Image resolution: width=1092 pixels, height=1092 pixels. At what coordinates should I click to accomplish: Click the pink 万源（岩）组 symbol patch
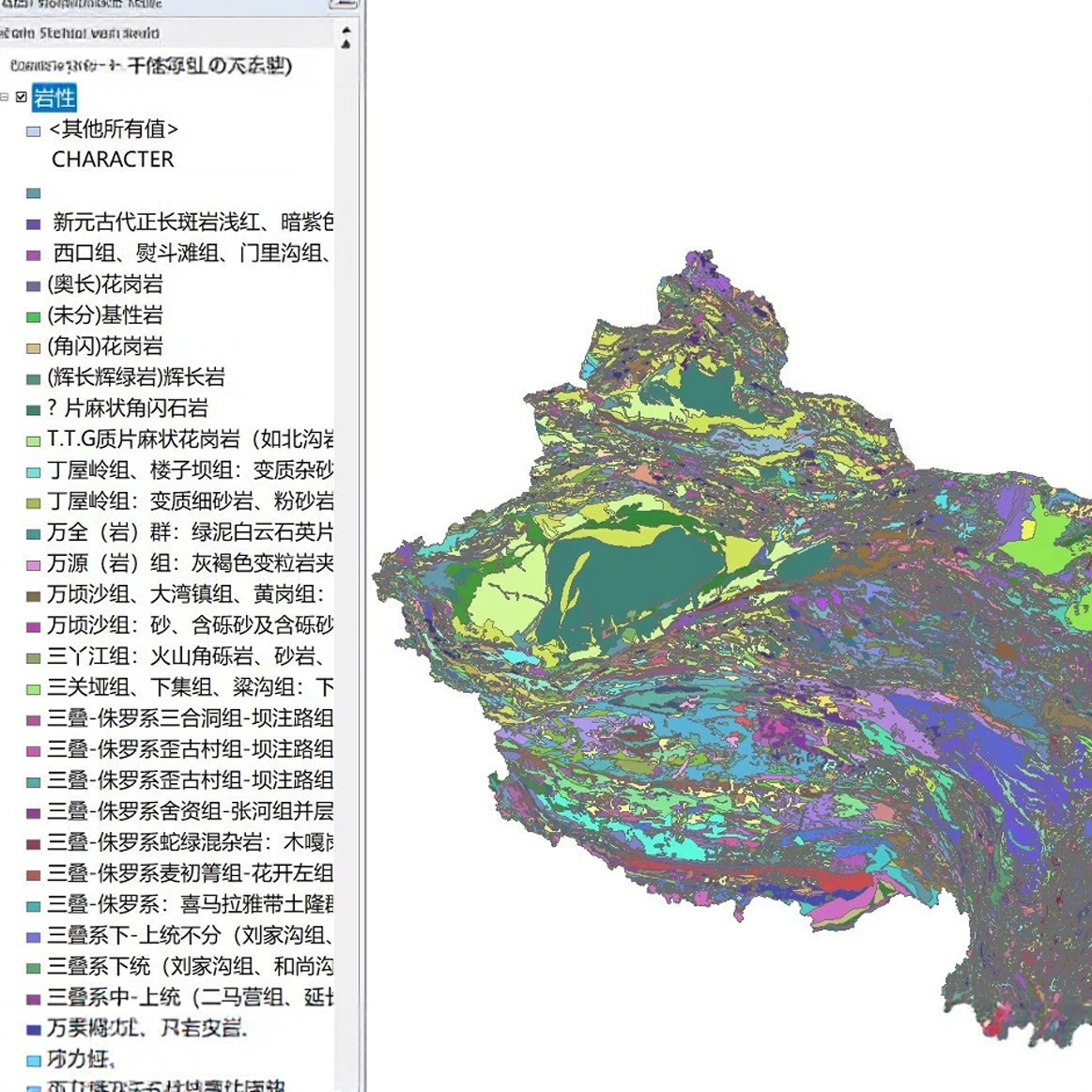coord(33,564)
